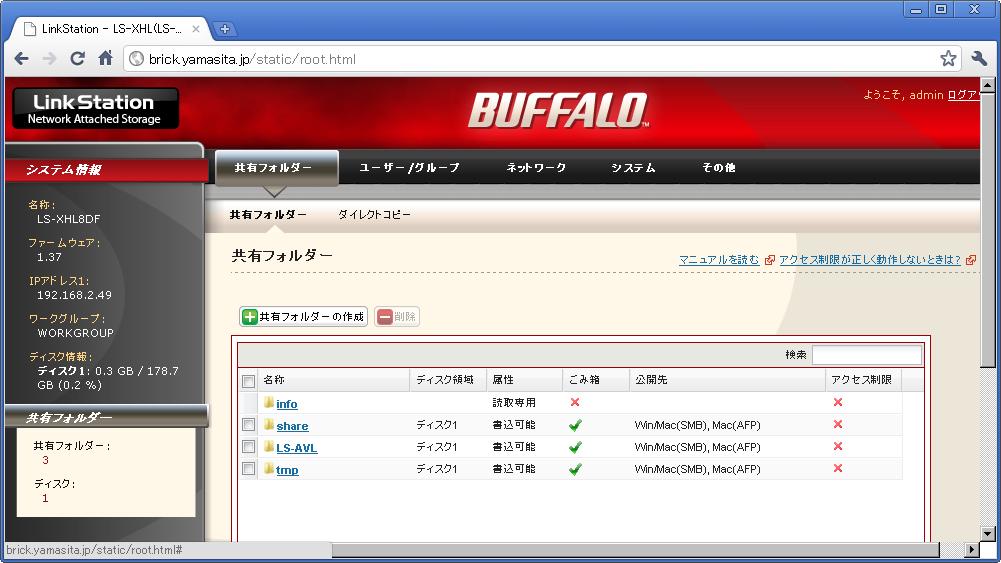Click external link icon beside マニュアルを読む
This screenshot has height=563, width=1001.
(769, 260)
